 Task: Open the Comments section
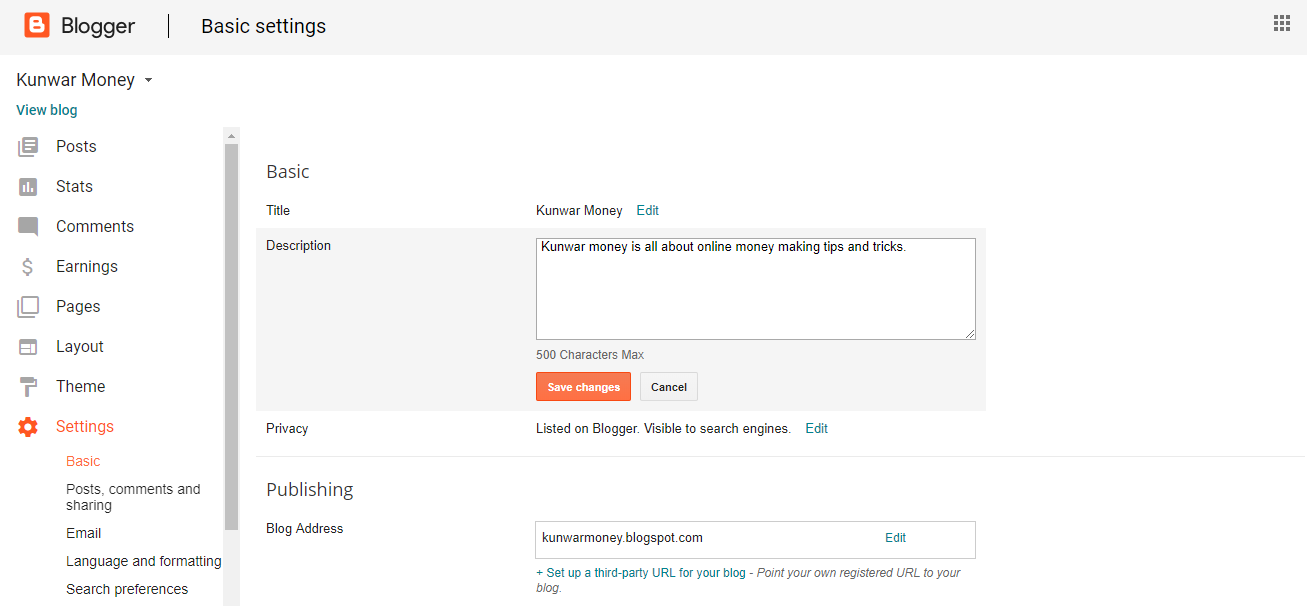(x=95, y=226)
